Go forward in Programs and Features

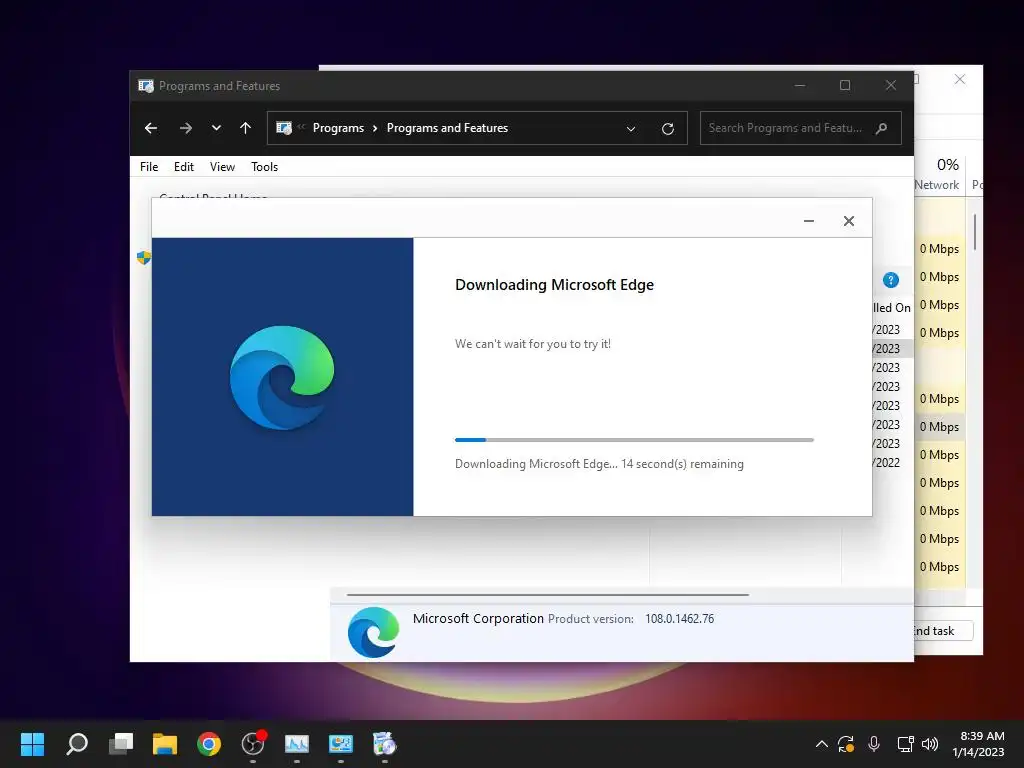point(185,128)
